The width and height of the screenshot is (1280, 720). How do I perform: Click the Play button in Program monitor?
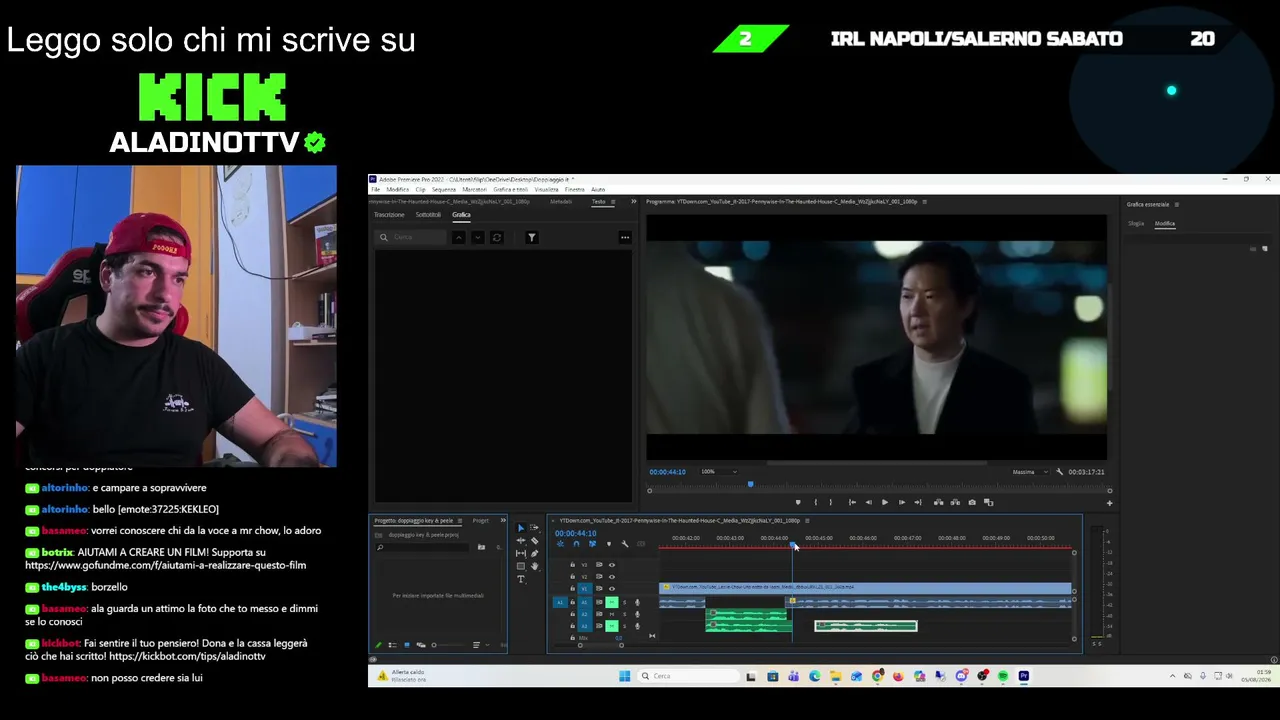884,502
